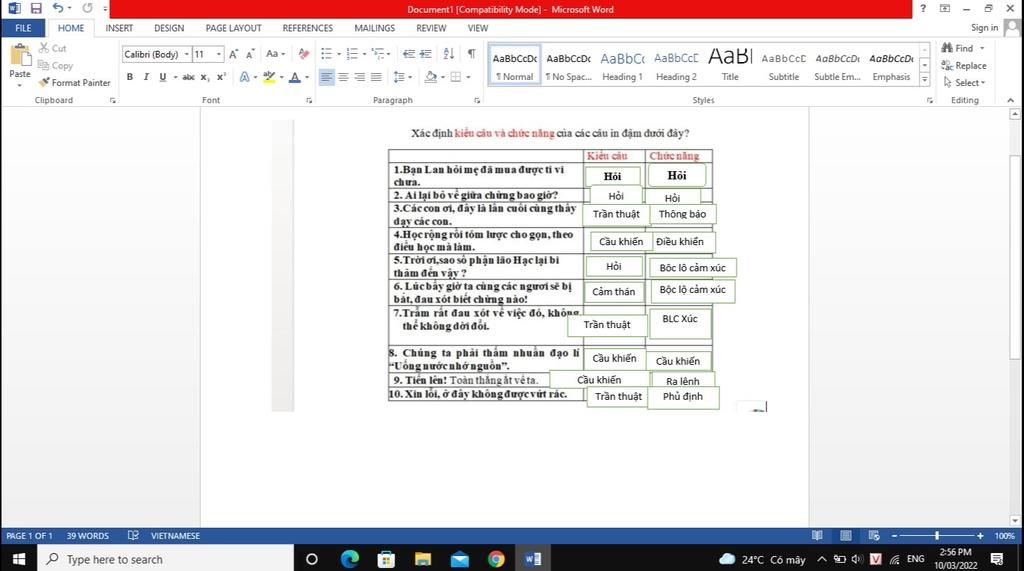1024x571 pixels.
Task: Toggle Bold formatting
Action: [x=130, y=77]
